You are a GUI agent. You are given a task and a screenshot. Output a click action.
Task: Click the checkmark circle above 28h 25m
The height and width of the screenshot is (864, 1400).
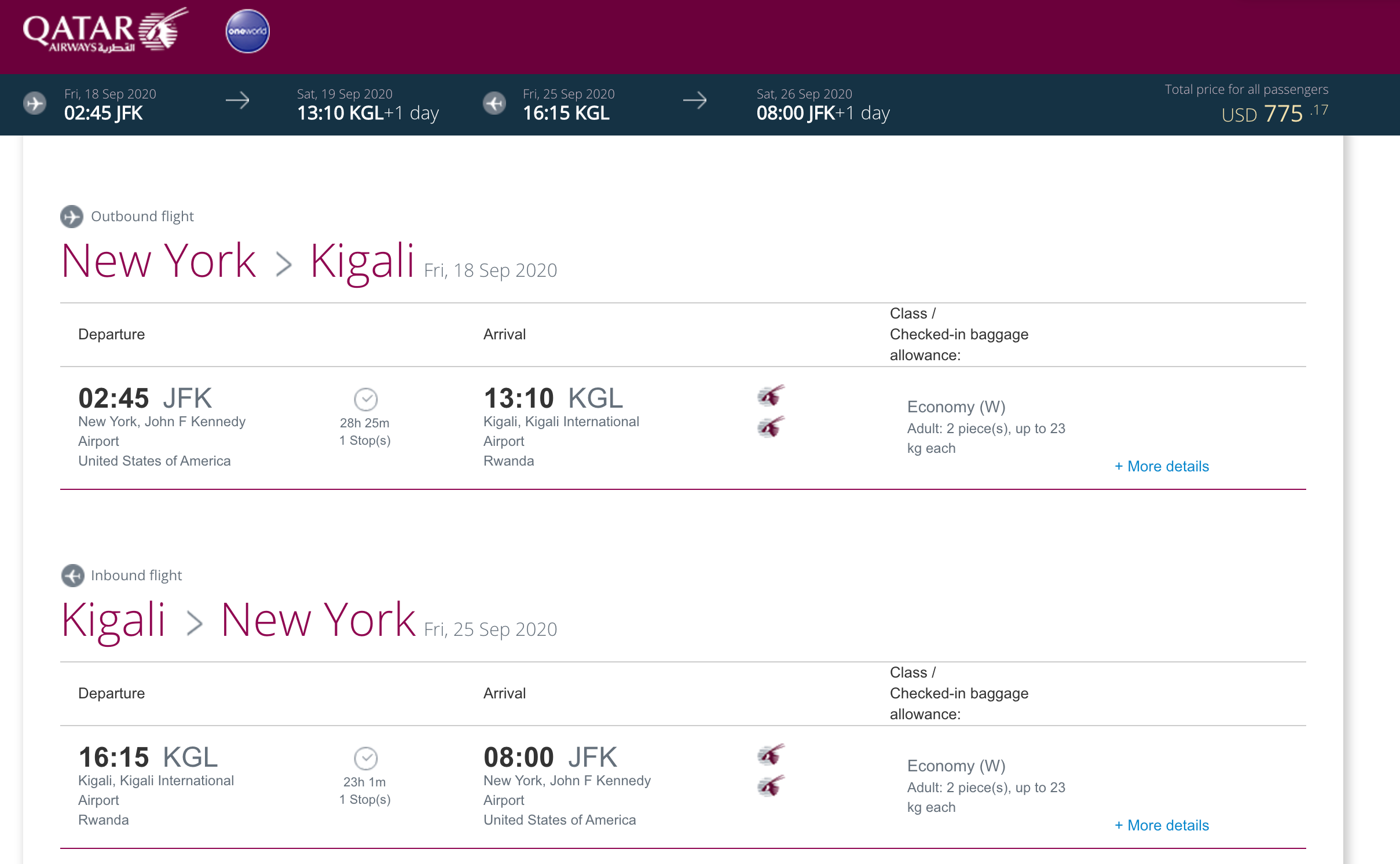[365, 399]
